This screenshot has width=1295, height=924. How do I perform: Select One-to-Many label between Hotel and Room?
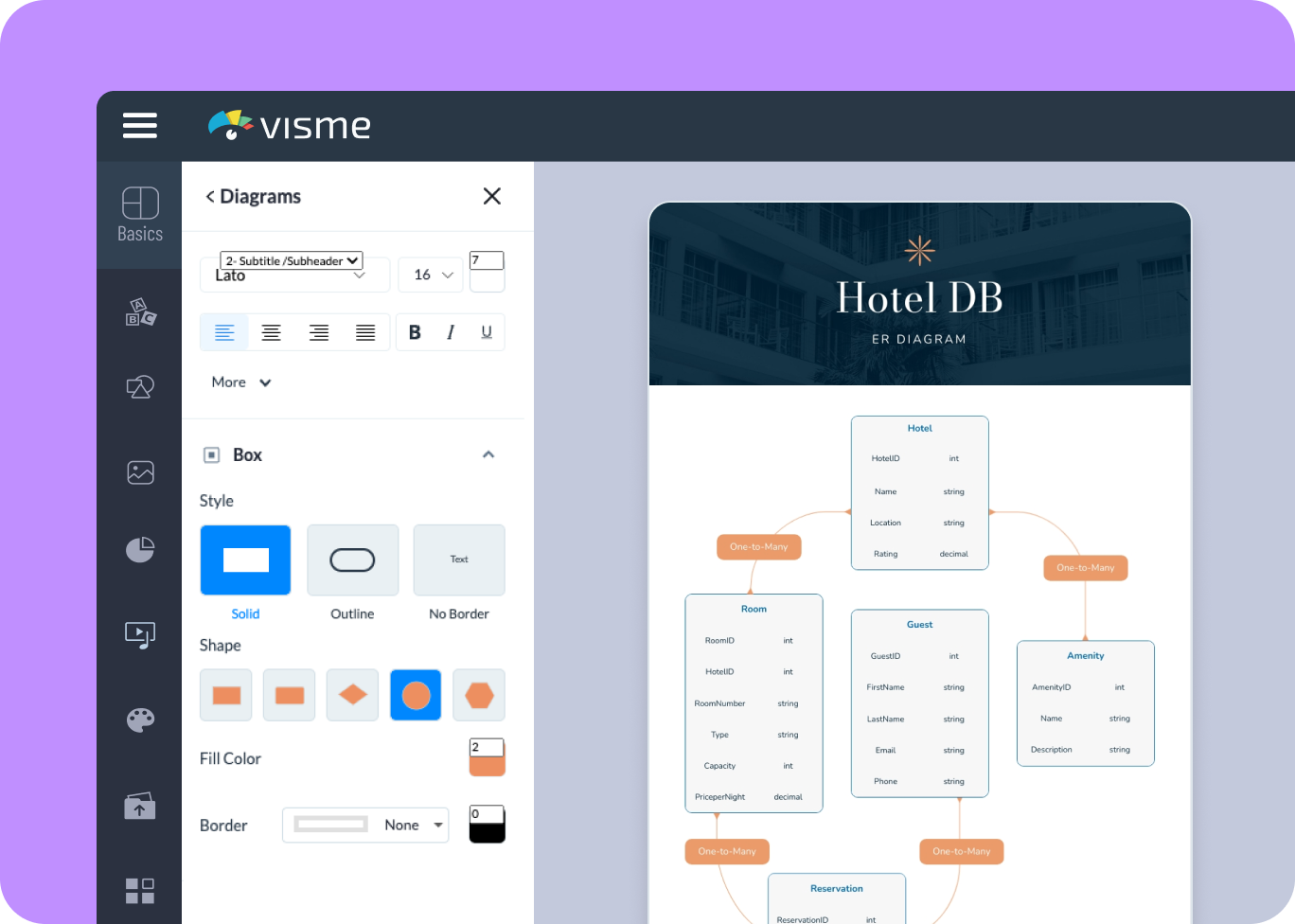[x=759, y=547]
